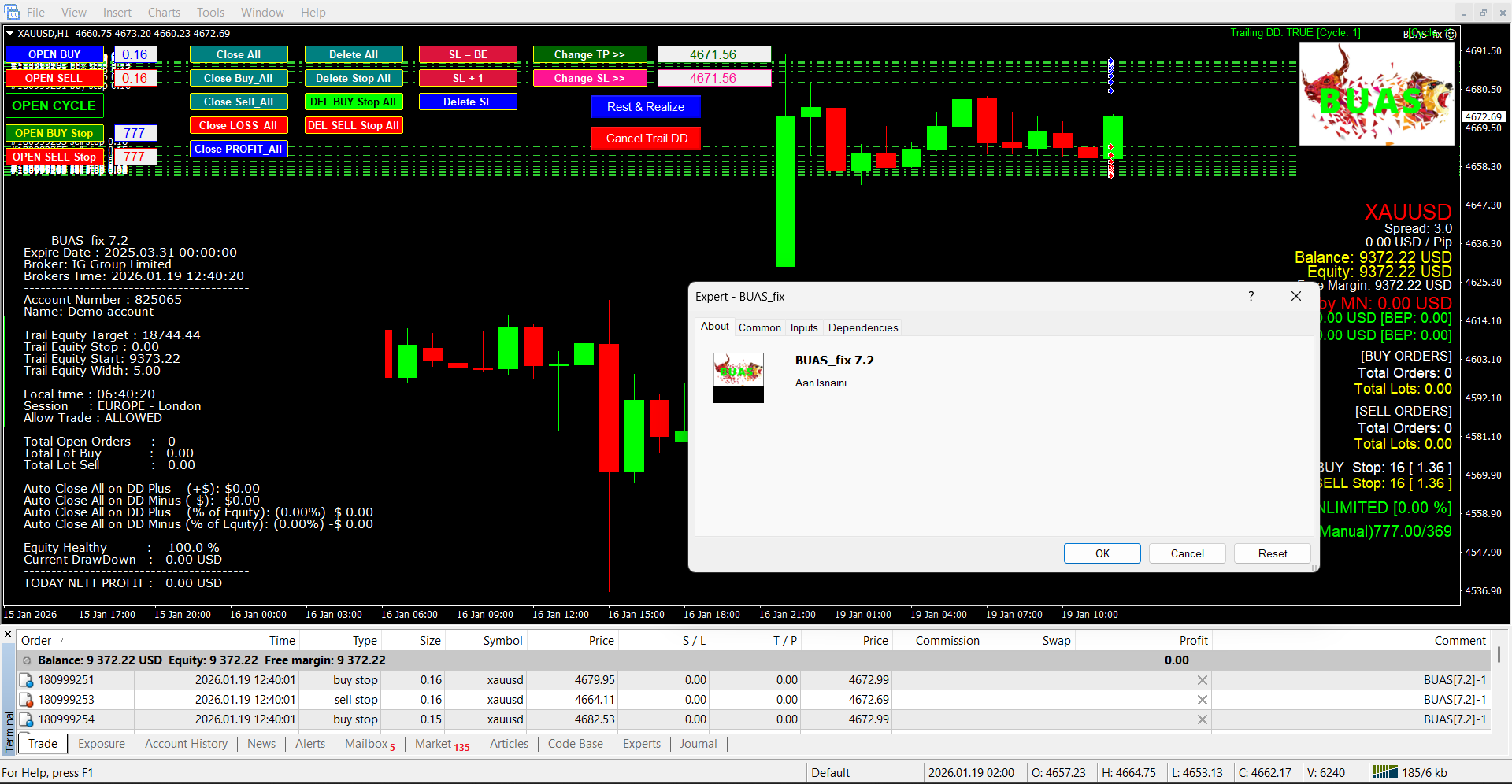
Task: Cancel order 180999251 using its X icon
Action: [x=1202, y=680]
